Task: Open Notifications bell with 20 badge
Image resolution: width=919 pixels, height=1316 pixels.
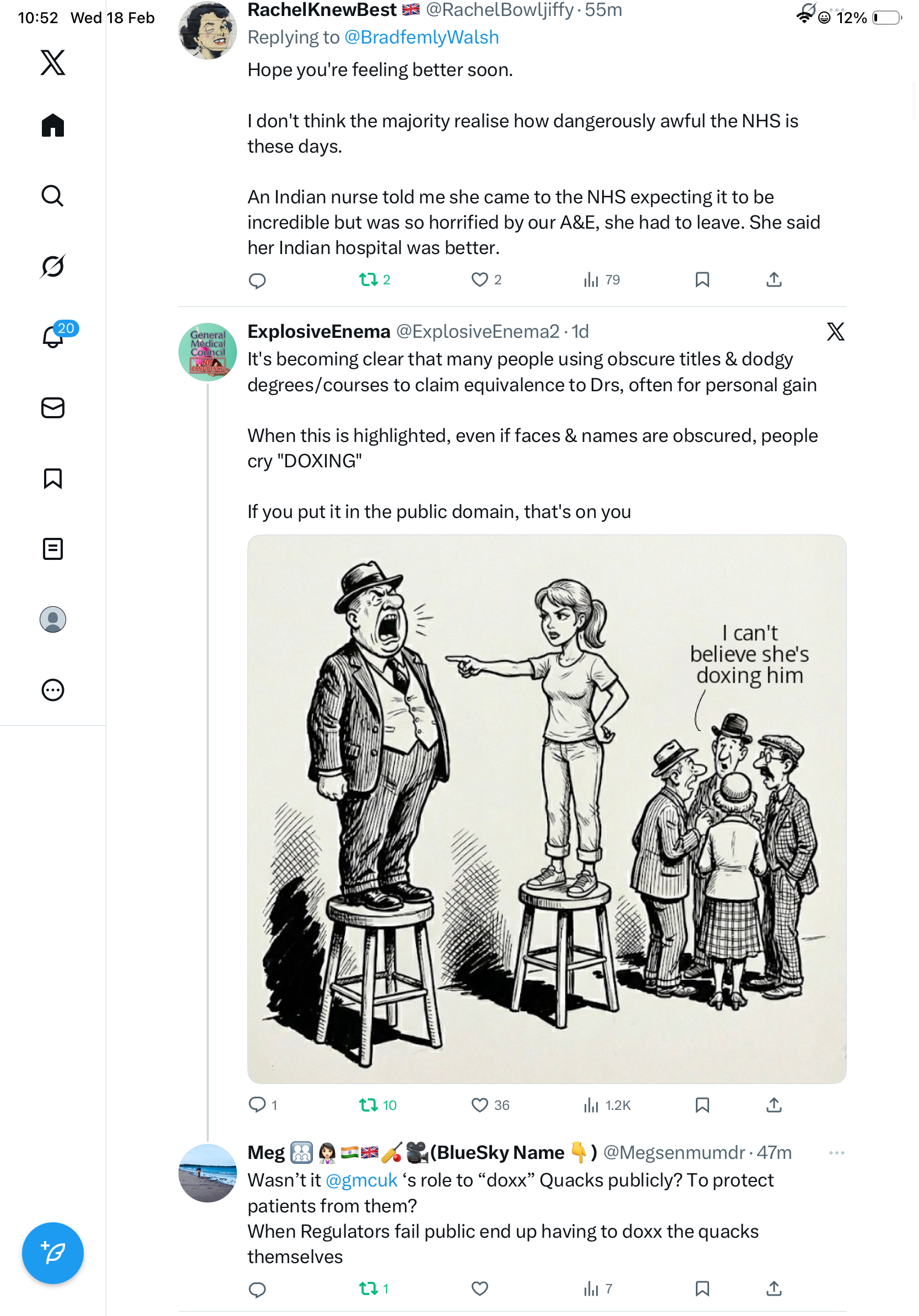Action: pyautogui.click(x=53, y=337)
